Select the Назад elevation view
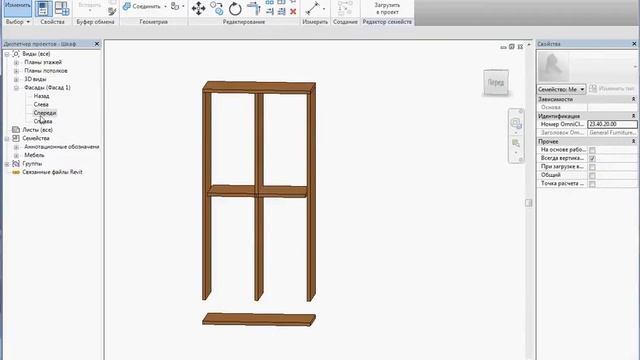The height and width of the screenshot is (360, 640). click(41, 96)
